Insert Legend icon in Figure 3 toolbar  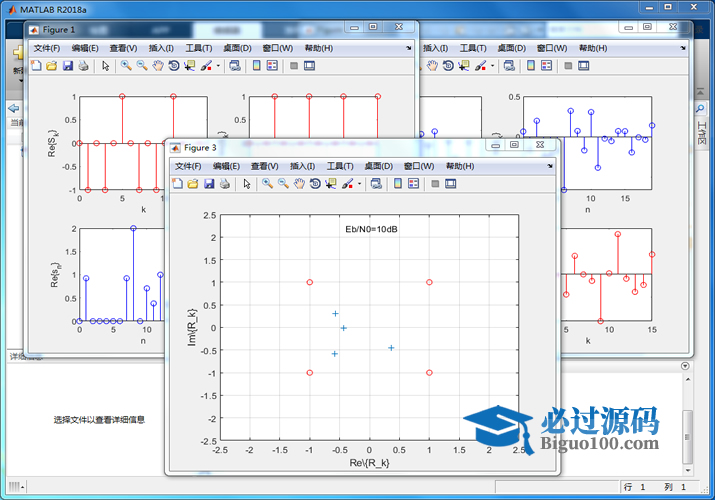(413, 184)
